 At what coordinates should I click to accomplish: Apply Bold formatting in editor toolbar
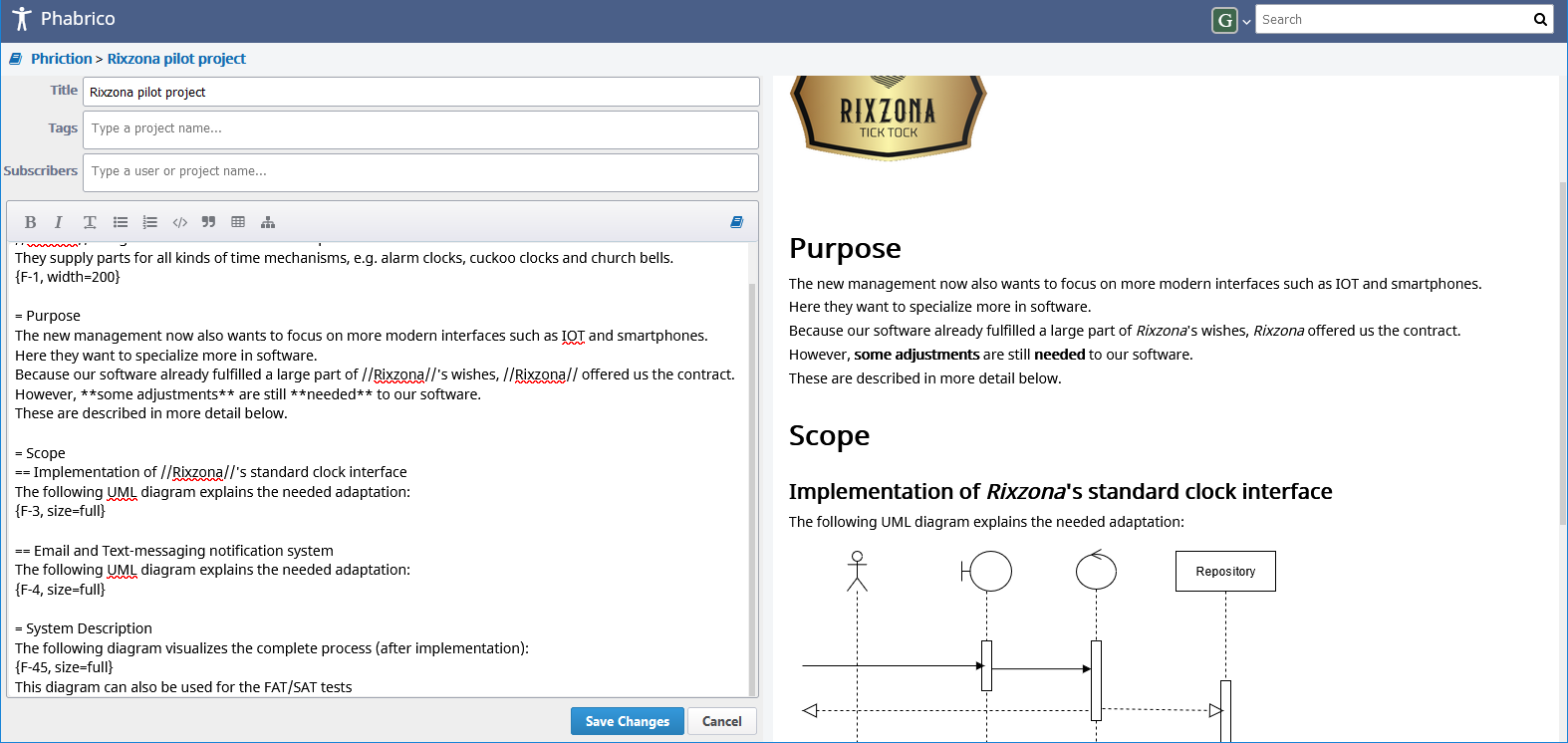(x=30, y=222)
